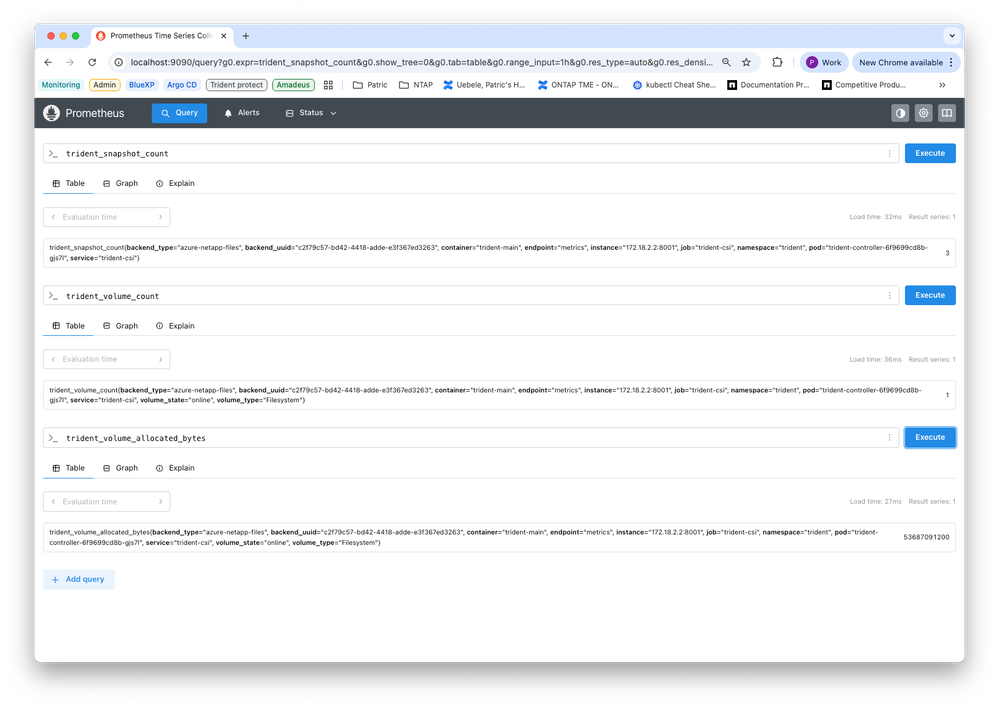
Task: Step evaluation time forward for trident_volume_allocated_bytes
Action: coord(161,502)
